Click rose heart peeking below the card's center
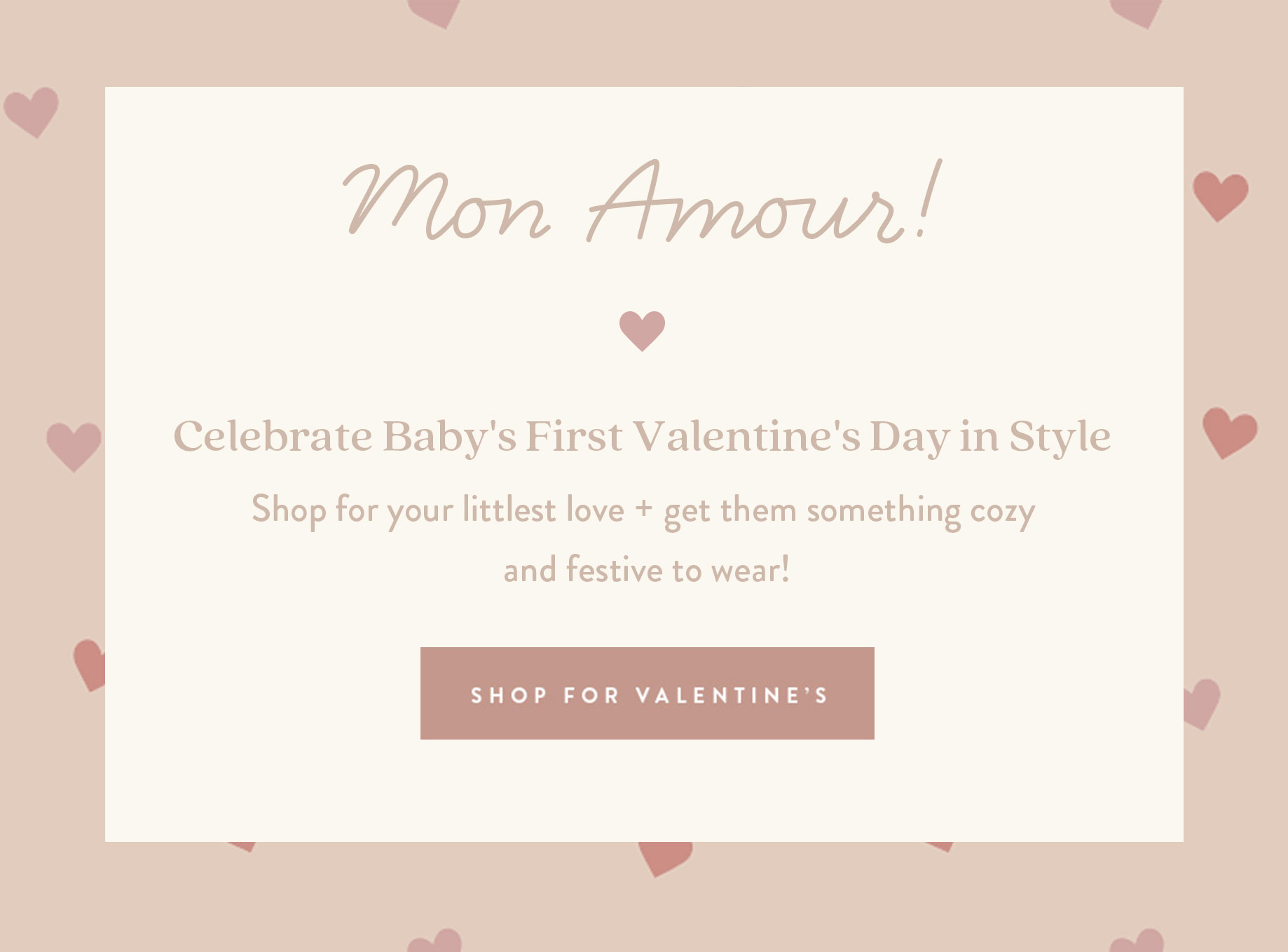This screenshot has height=952, width=1288. 664,857
